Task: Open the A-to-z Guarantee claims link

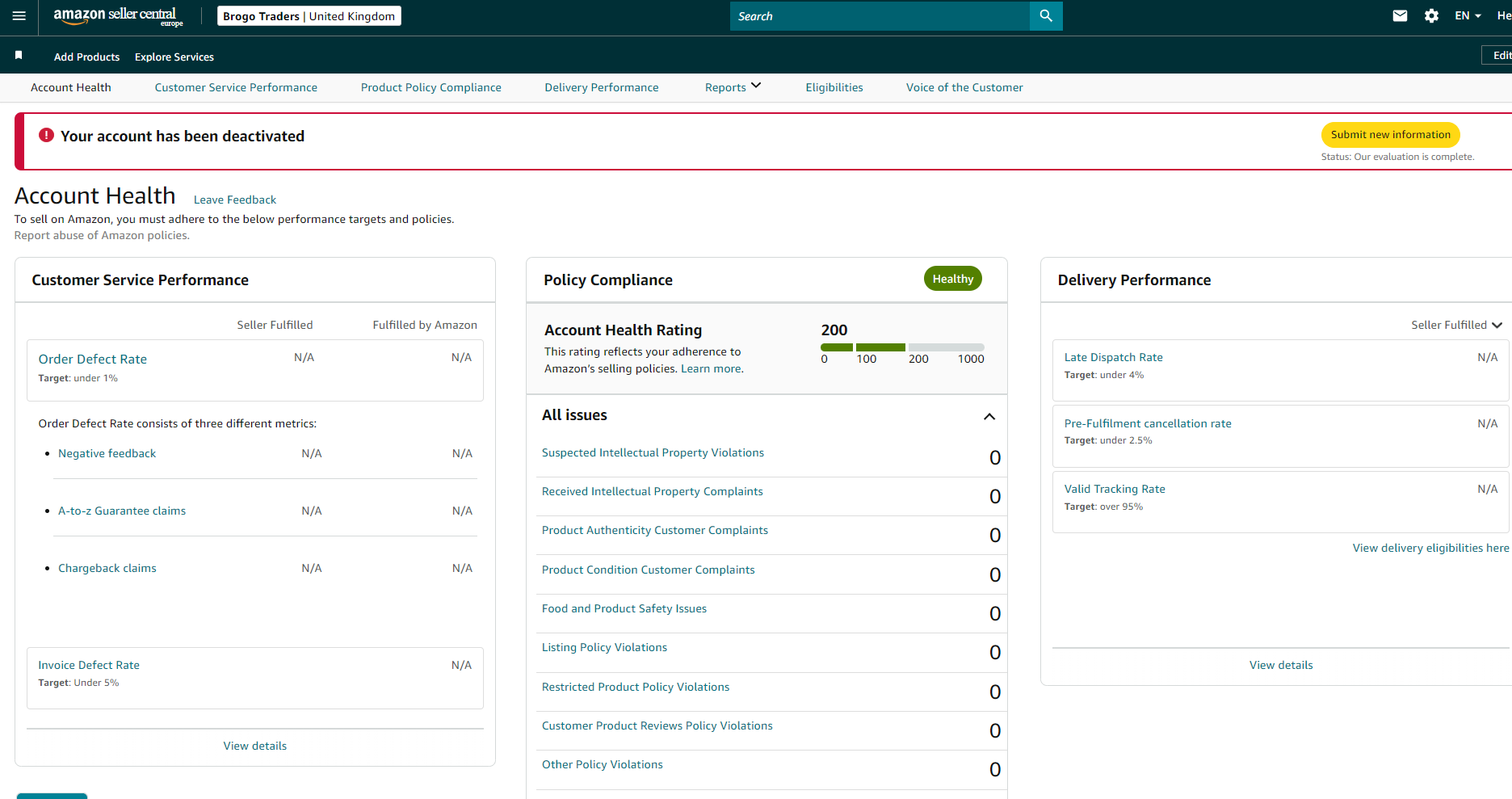Action: [x=122, y=511]
